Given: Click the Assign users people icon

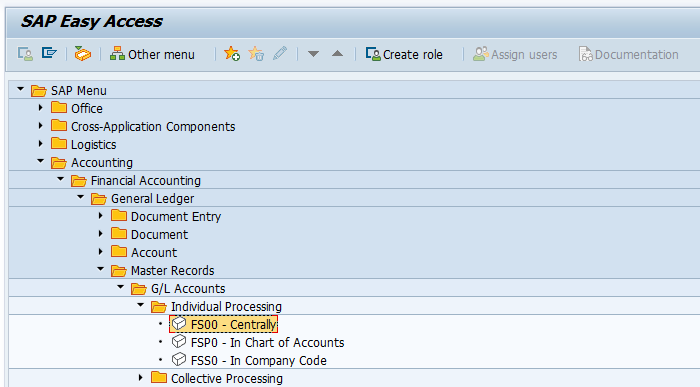Looking at the screenshot, I should pyautogui.click(x=481, y=54).
